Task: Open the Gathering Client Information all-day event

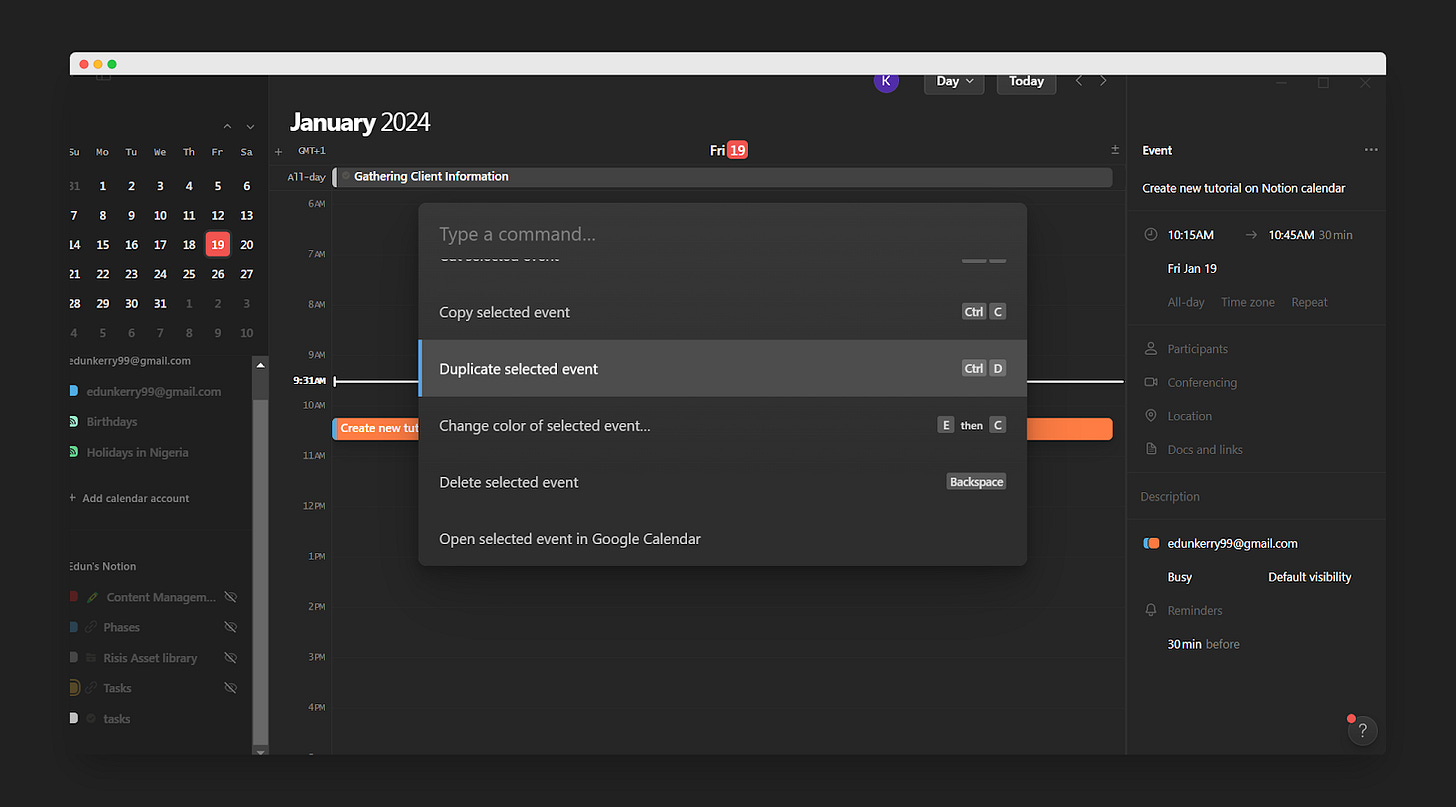Action: tap(722, 177)
